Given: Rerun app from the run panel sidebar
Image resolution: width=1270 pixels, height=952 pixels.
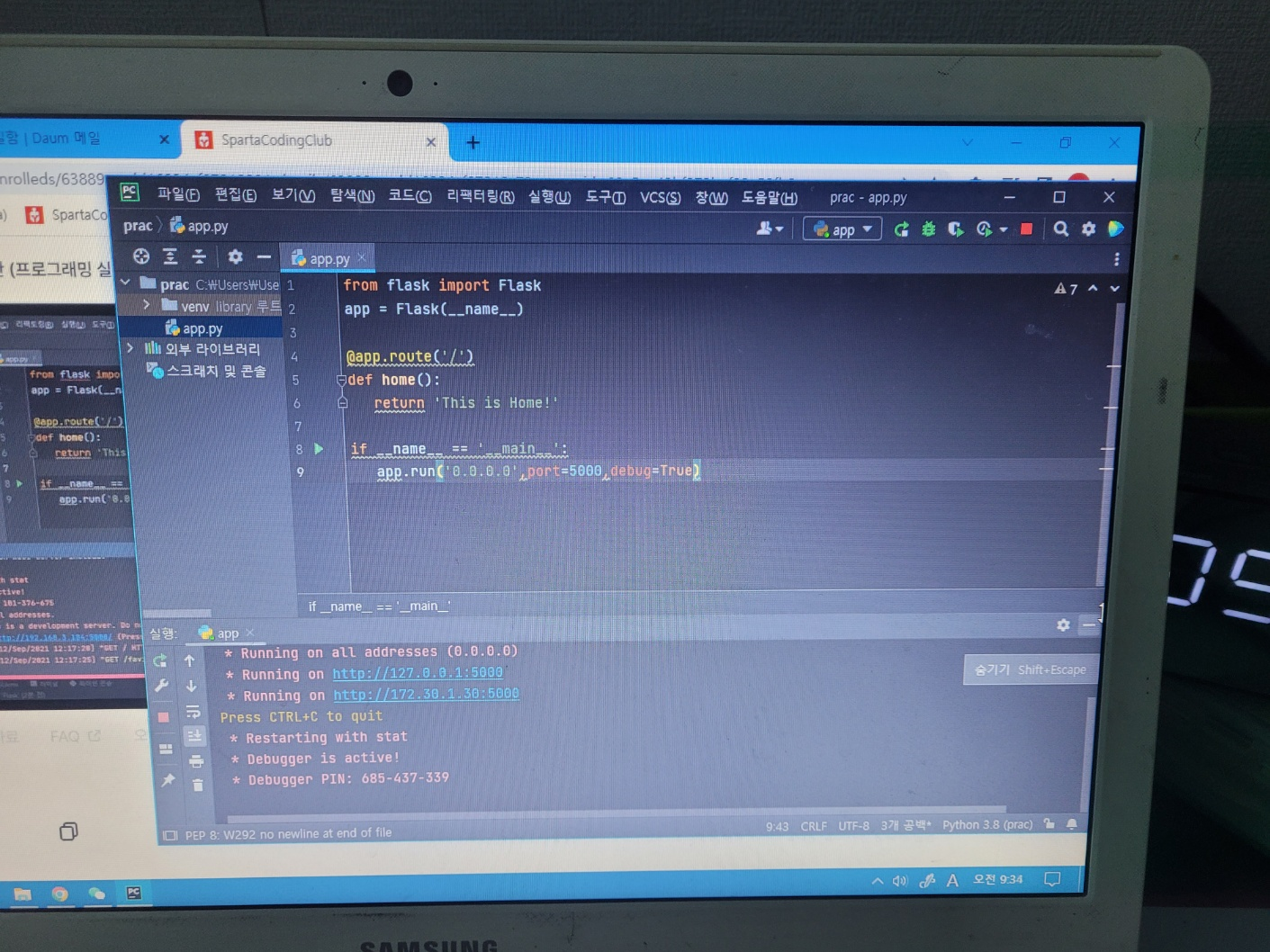Looking at the screenshot, I should point(160,661).
